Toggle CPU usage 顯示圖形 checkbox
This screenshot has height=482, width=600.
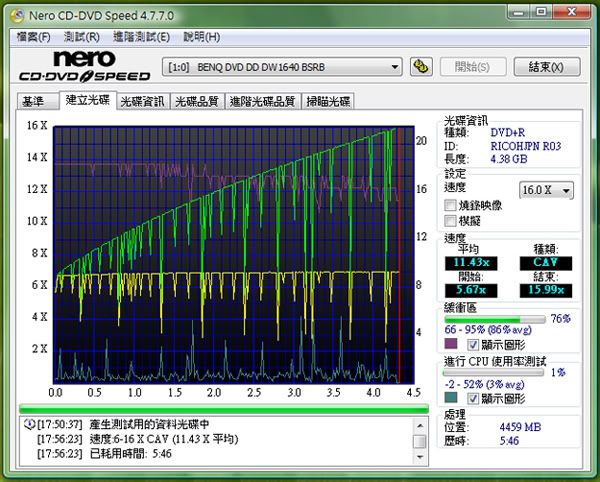pyautogui.click(x=472, y=399)
